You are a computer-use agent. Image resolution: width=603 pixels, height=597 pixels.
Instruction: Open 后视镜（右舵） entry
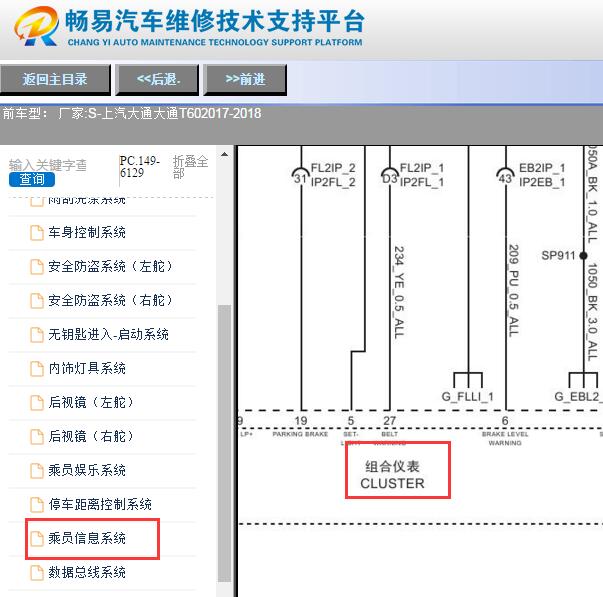click(91, 436)
